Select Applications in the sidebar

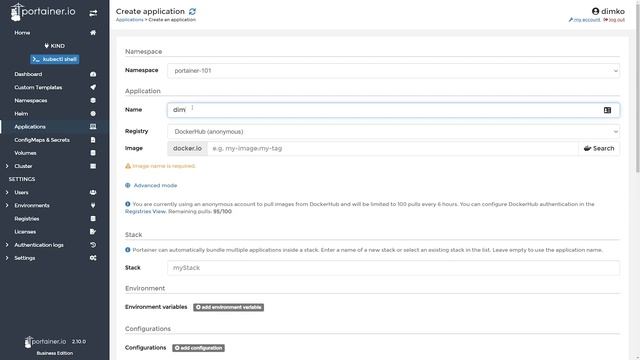(x=30, y=127)
